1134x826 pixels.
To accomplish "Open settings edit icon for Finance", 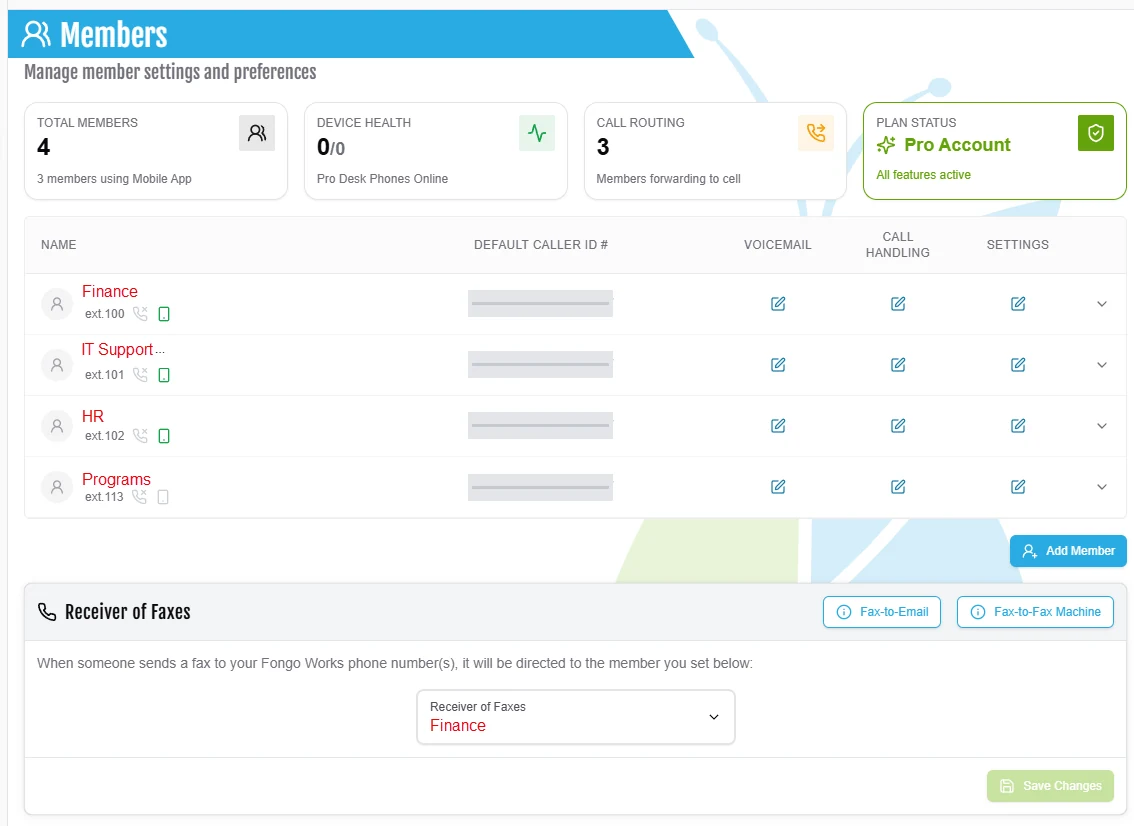I will click(1018, 304).
